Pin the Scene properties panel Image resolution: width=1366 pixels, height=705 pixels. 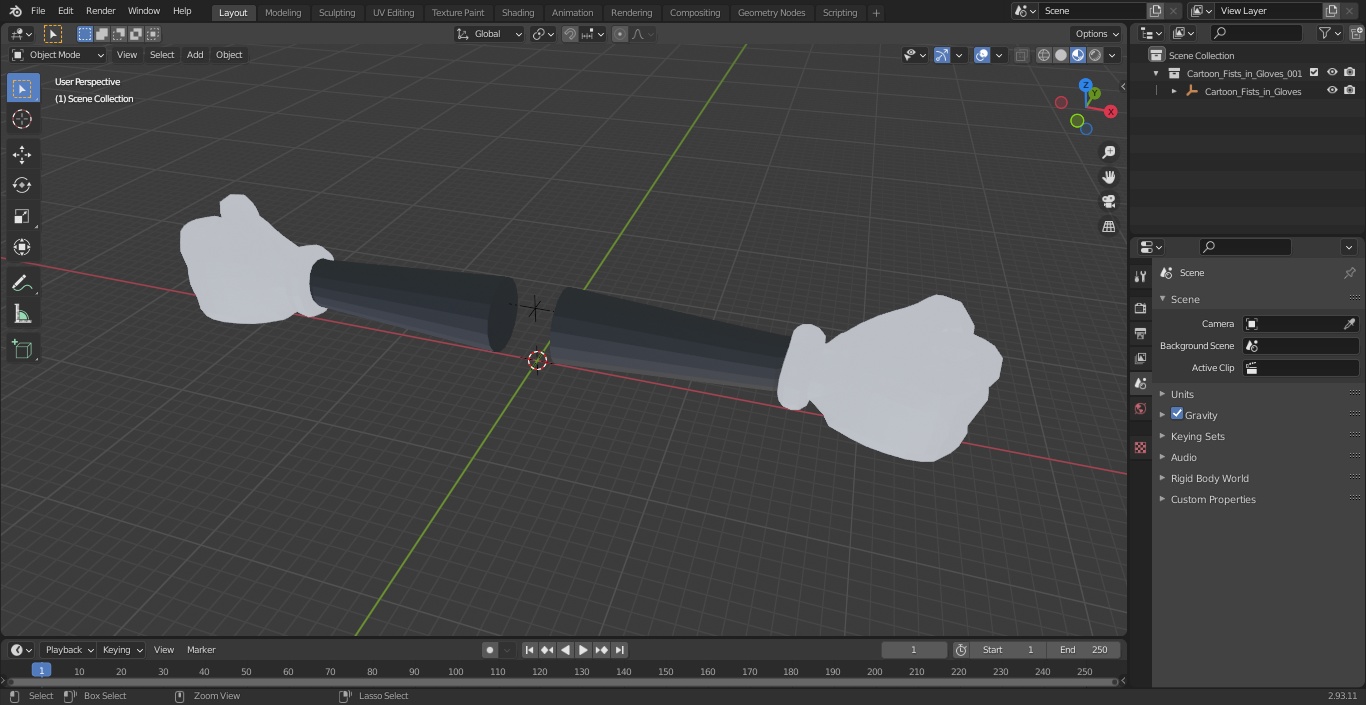click(1349, 273)
